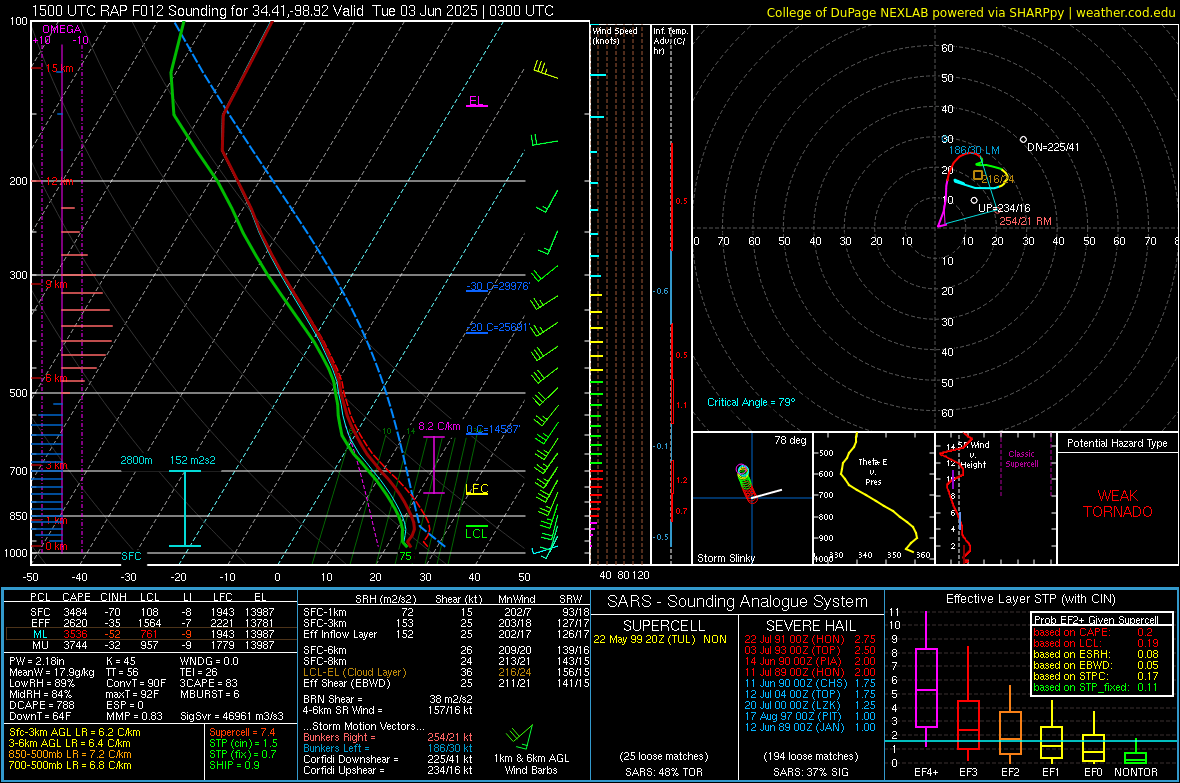Click the SARS: 37% SIG result
Screen dimensions: 1180x783
(810, 772)
